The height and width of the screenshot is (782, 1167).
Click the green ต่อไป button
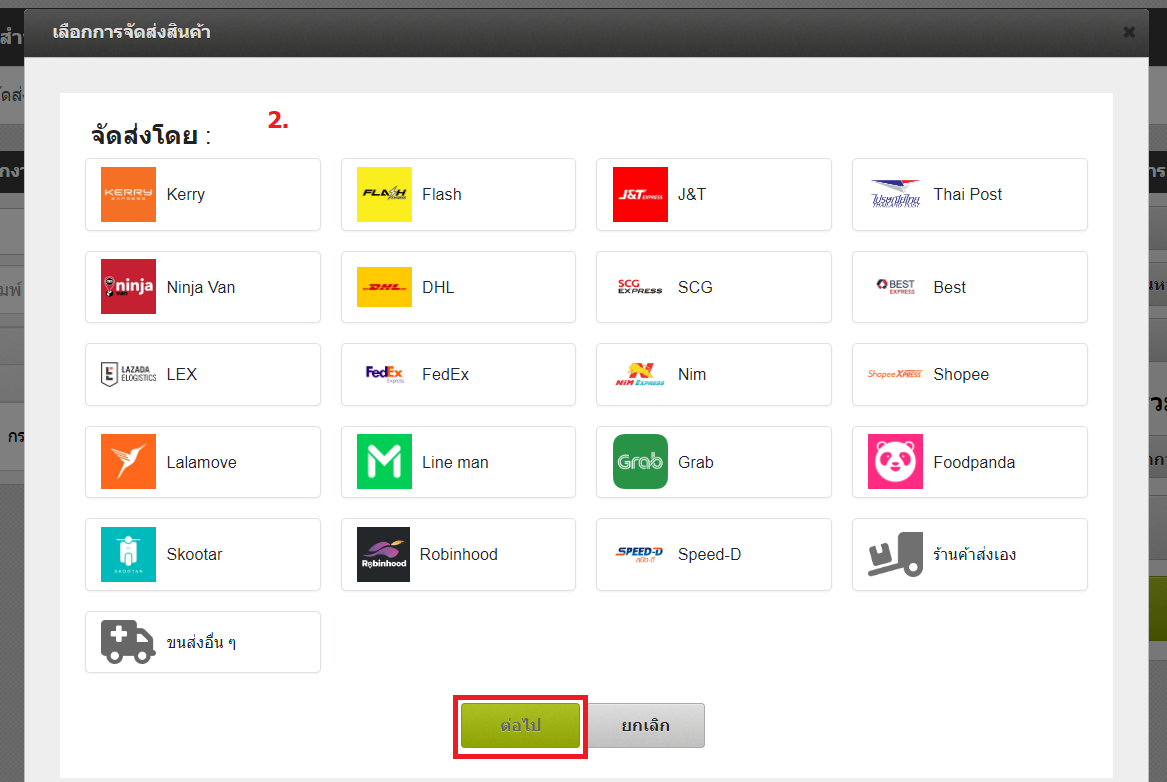(520, 725)
